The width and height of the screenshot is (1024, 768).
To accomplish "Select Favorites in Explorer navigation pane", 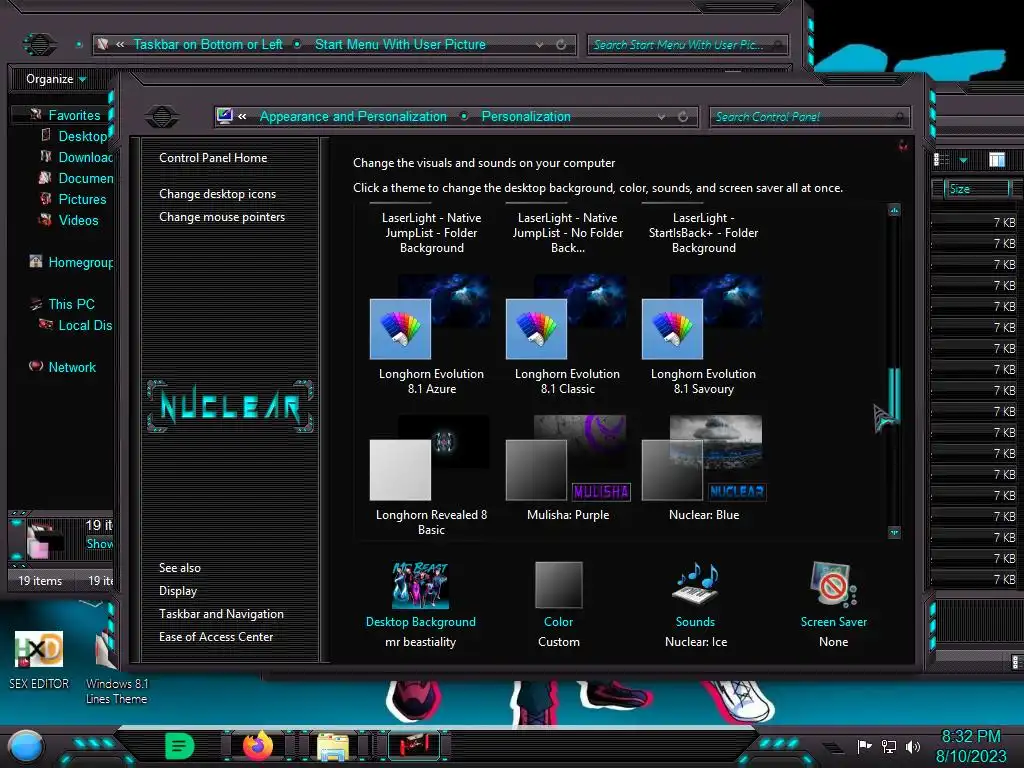I will click(x=74, y=115).
